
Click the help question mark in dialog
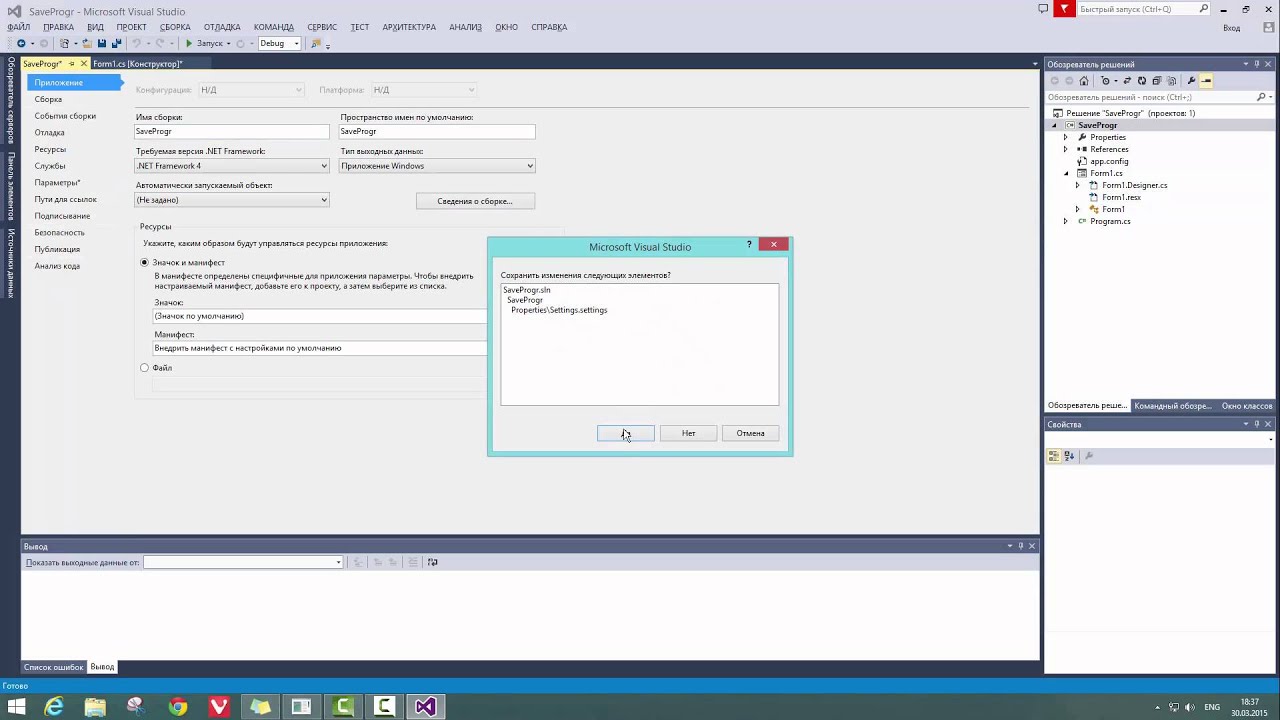[x=749, y=244]
